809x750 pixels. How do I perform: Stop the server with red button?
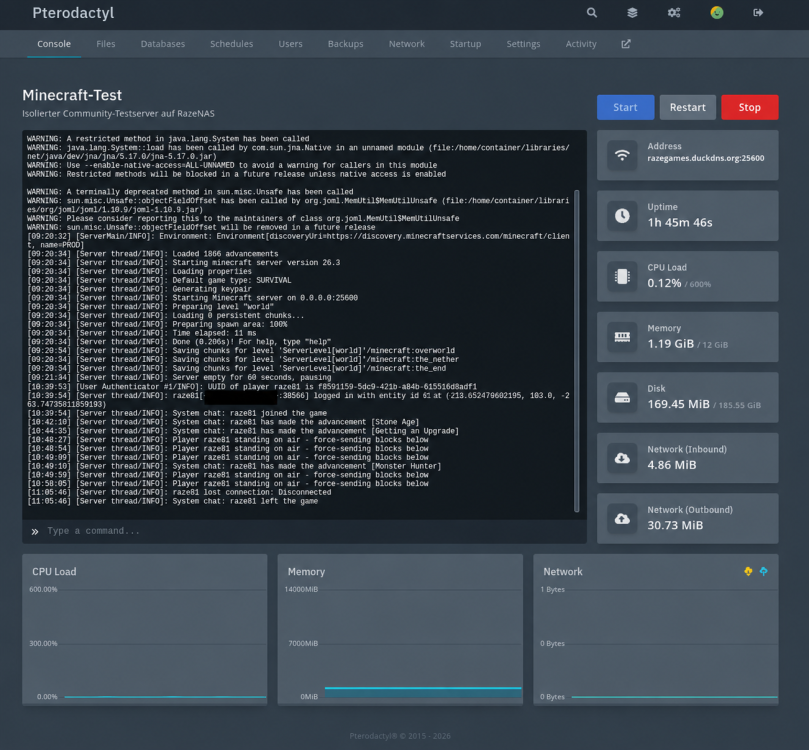tap(750, 107)
